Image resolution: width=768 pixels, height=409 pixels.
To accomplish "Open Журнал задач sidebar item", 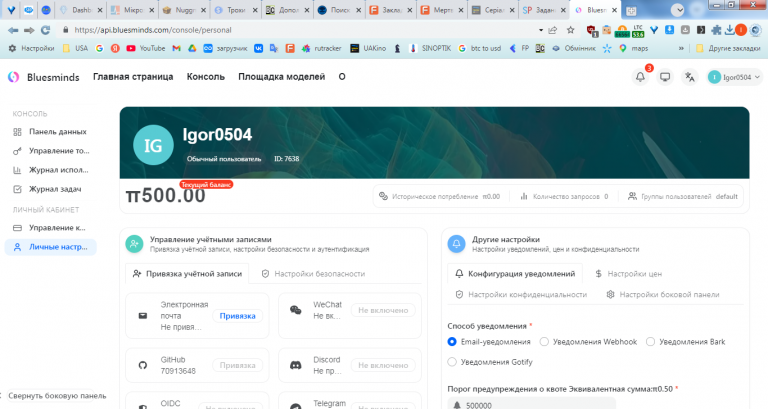I will pos(50,189).
